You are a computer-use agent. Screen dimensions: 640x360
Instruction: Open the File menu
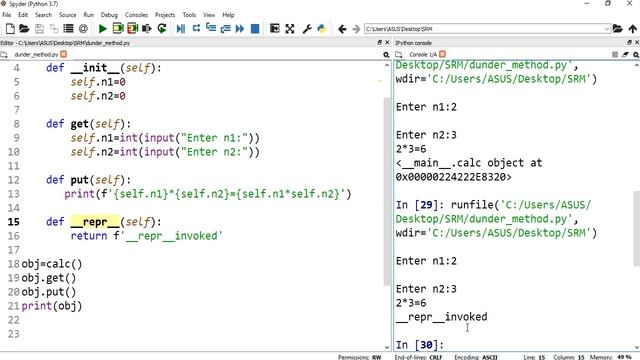(x=7, y=15)
